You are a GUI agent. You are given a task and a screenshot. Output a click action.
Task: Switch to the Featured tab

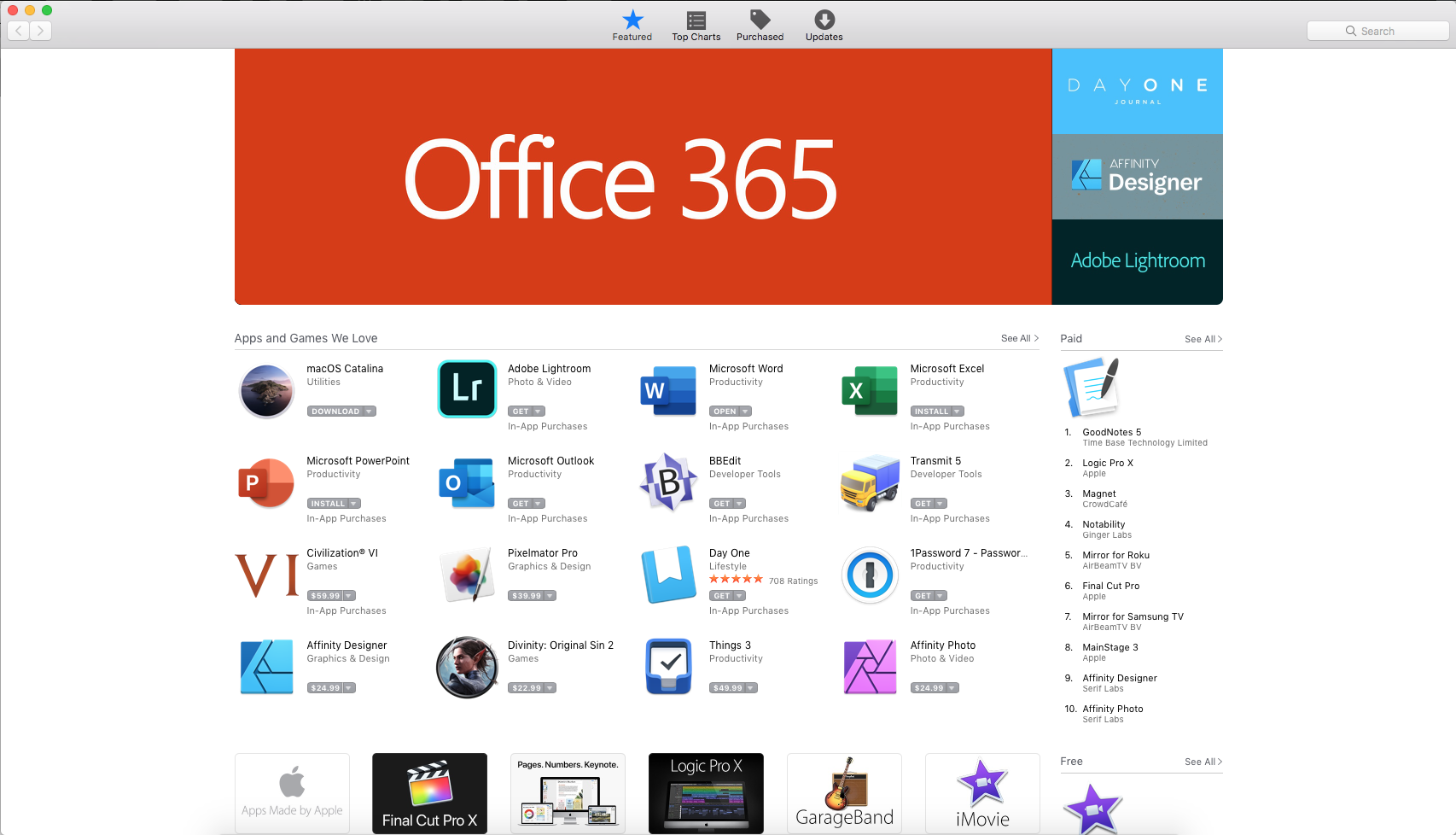(x=632, y=26)
